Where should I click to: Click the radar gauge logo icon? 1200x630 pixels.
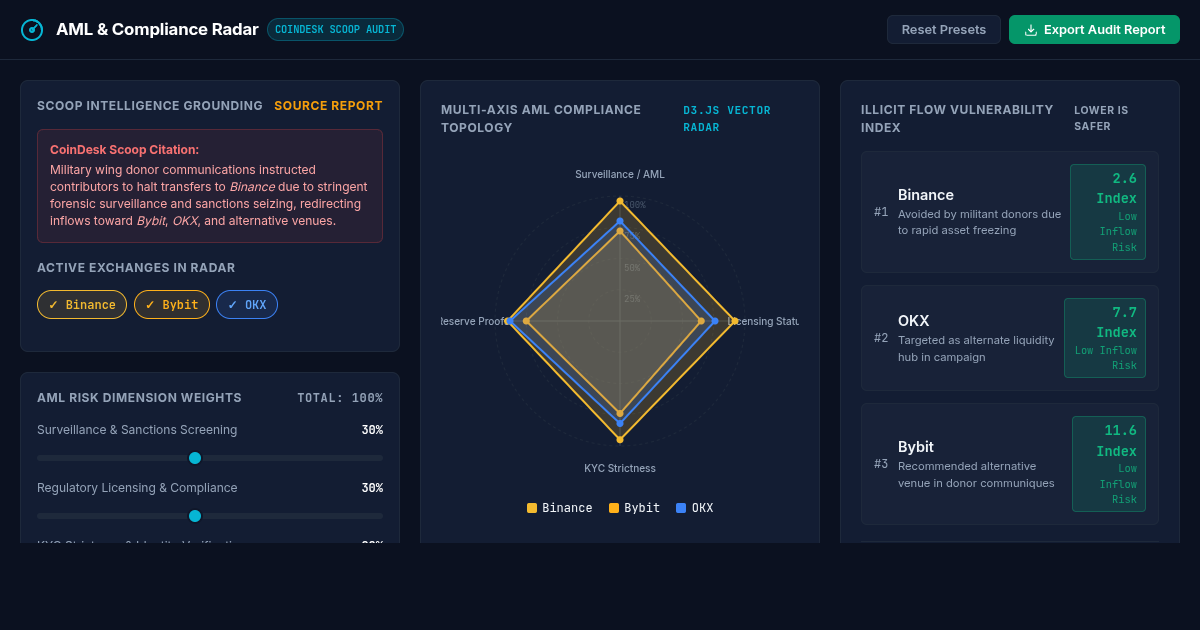coord(32,30)
